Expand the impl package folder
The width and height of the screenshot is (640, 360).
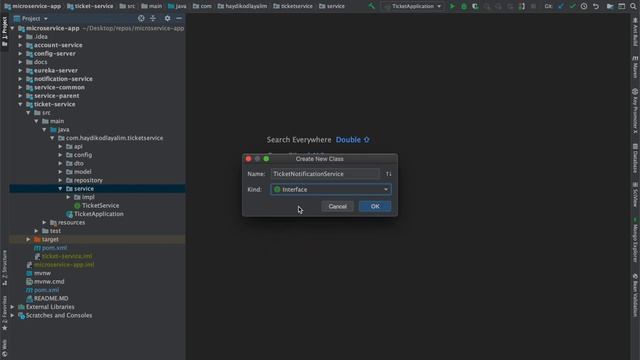[69, 197]
